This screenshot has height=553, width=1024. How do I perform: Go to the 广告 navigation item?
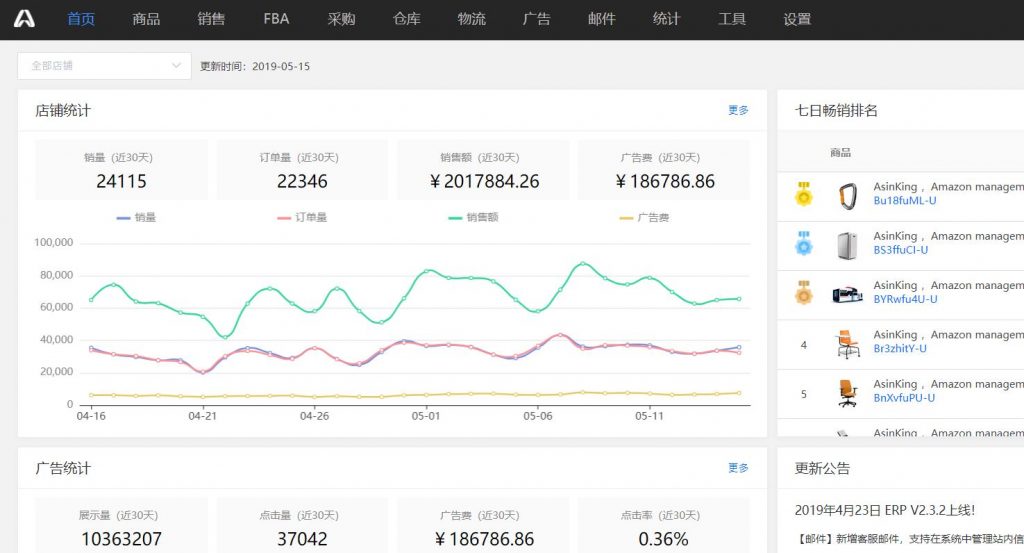point(536,19)
